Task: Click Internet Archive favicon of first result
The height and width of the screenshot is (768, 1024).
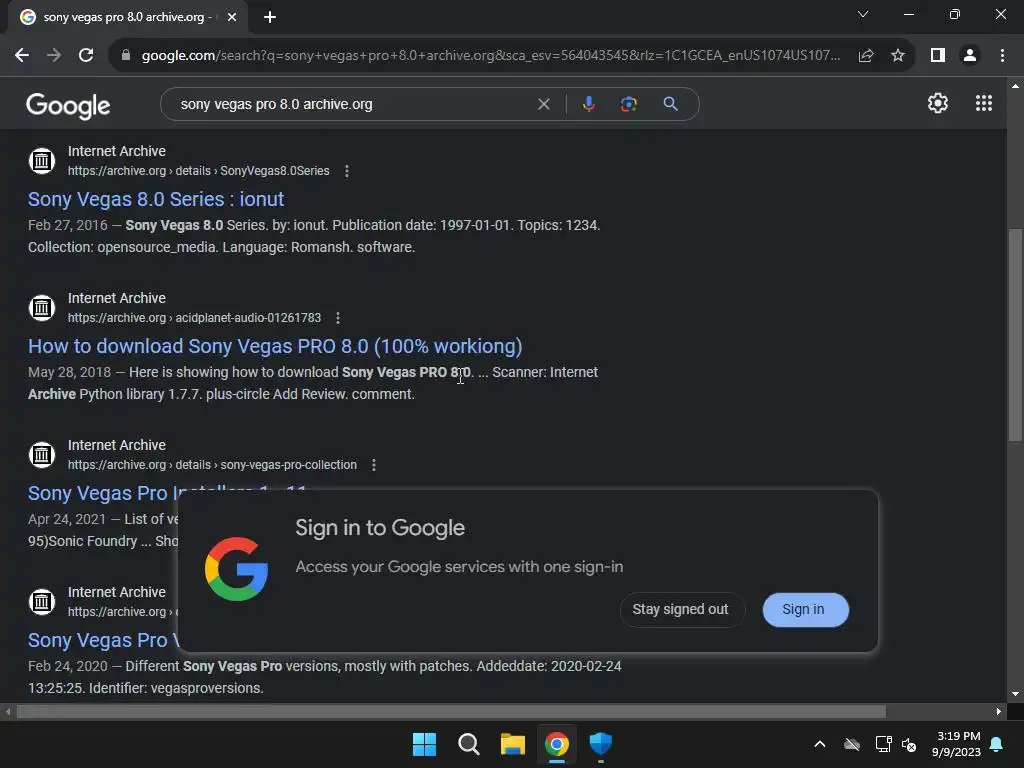Action: 42,160
